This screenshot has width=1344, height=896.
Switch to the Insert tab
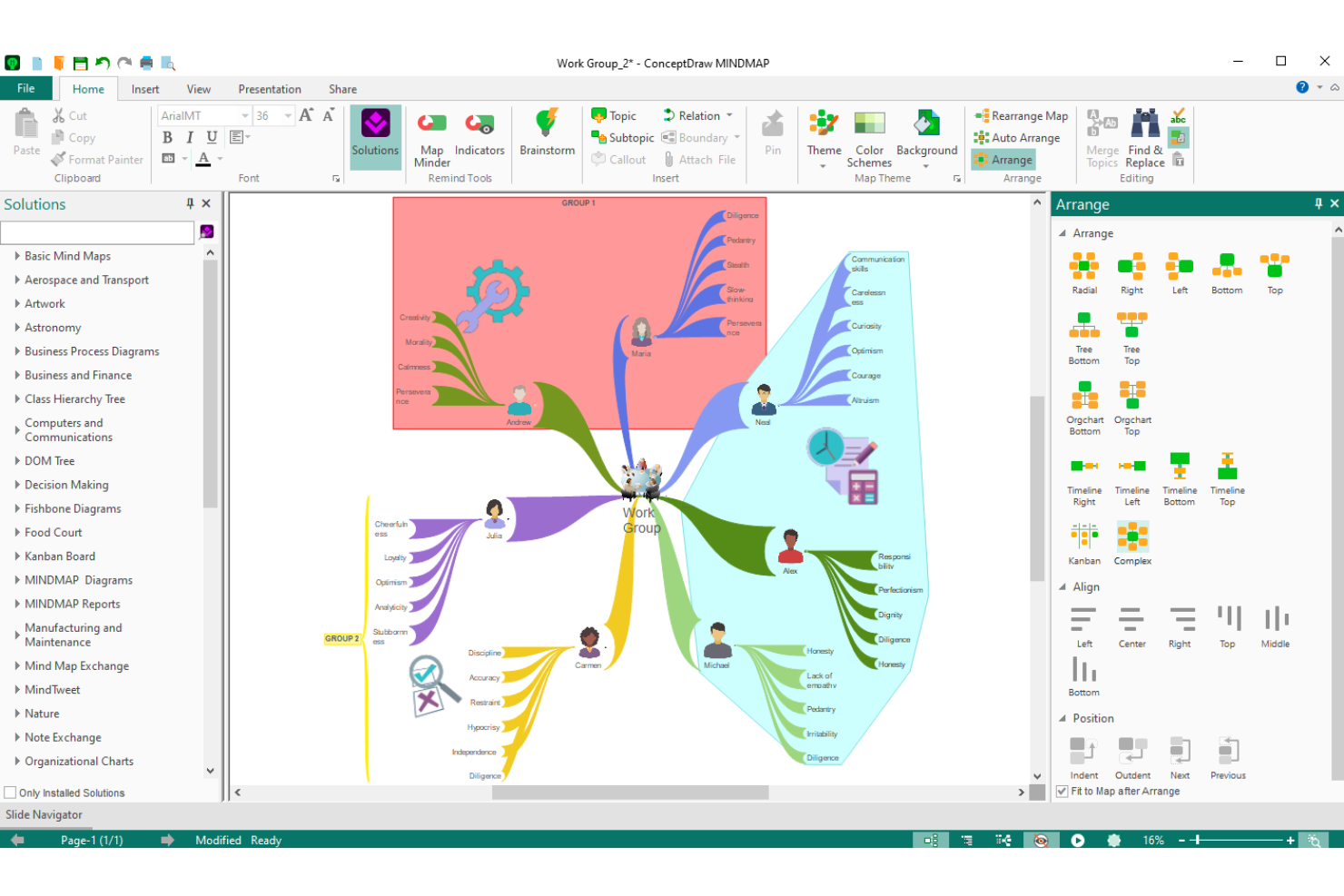(145, 89)
